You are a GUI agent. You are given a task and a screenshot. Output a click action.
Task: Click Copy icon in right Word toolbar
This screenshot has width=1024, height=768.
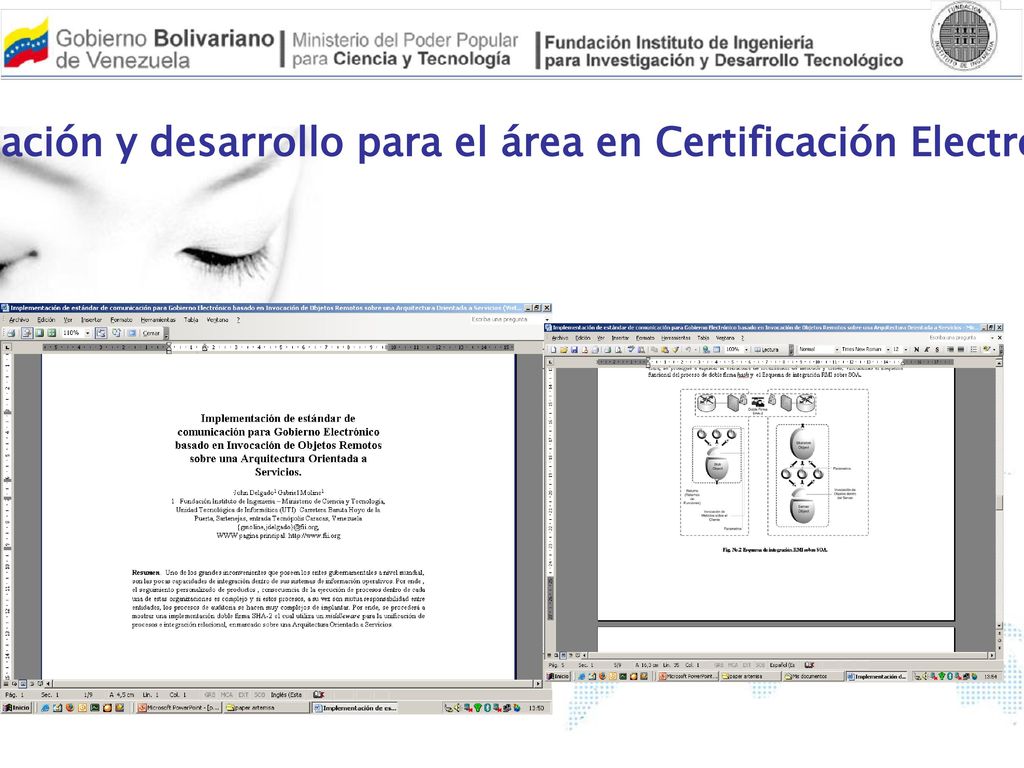point(654,349)
